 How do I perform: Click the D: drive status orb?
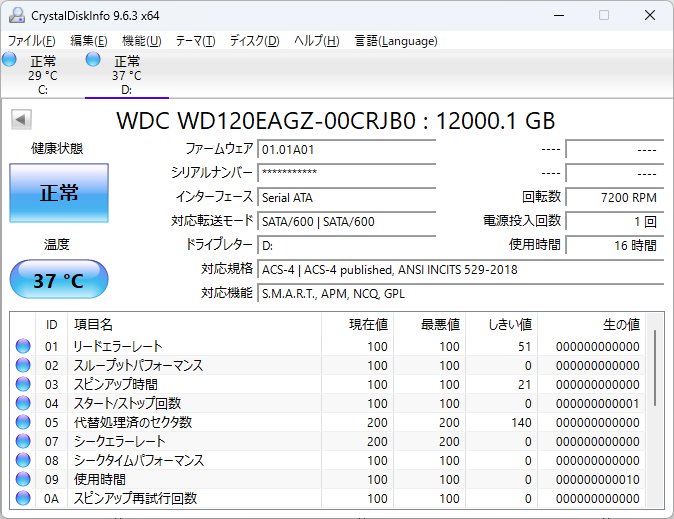pyautogui.click(x=94, y=60)
